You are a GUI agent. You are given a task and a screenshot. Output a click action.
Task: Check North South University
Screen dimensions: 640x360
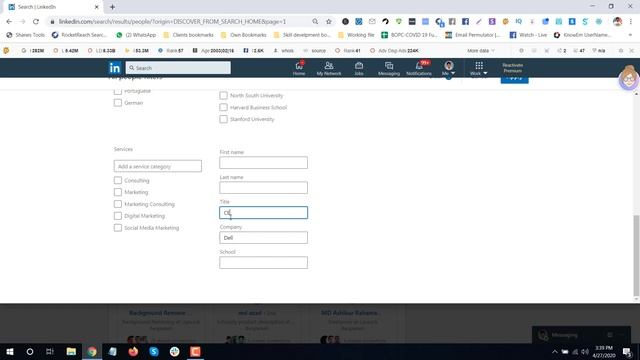(223, 96)
